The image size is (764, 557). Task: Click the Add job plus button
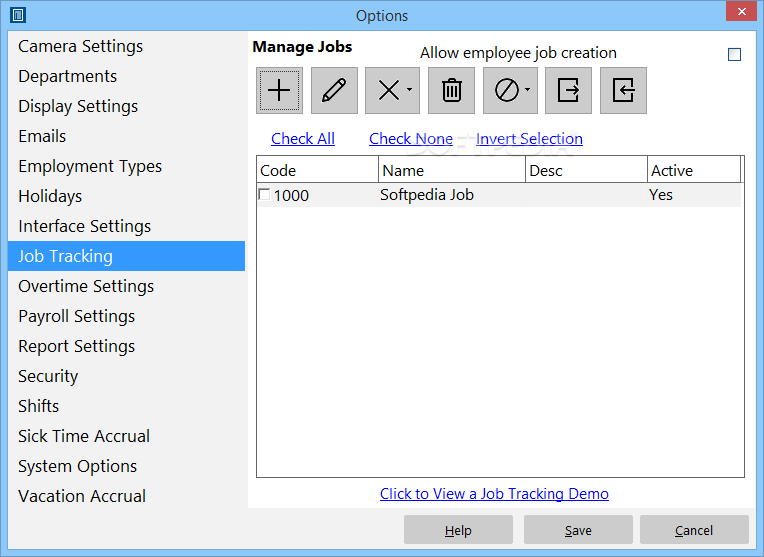(279, 91)
